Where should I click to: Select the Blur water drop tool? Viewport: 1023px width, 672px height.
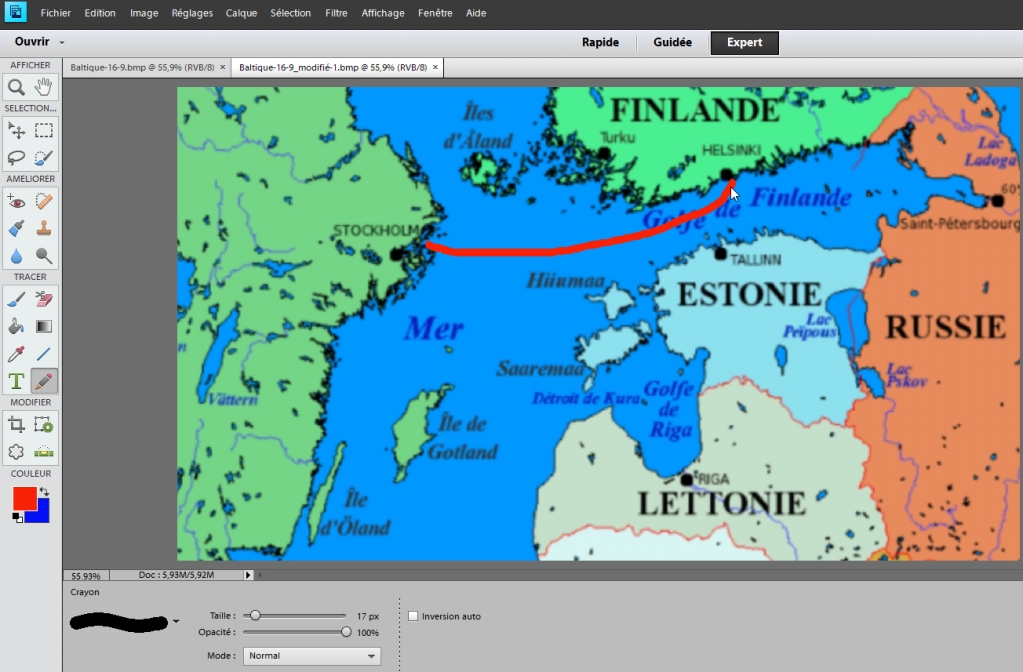pyautogui.click(x=16, y=256)
